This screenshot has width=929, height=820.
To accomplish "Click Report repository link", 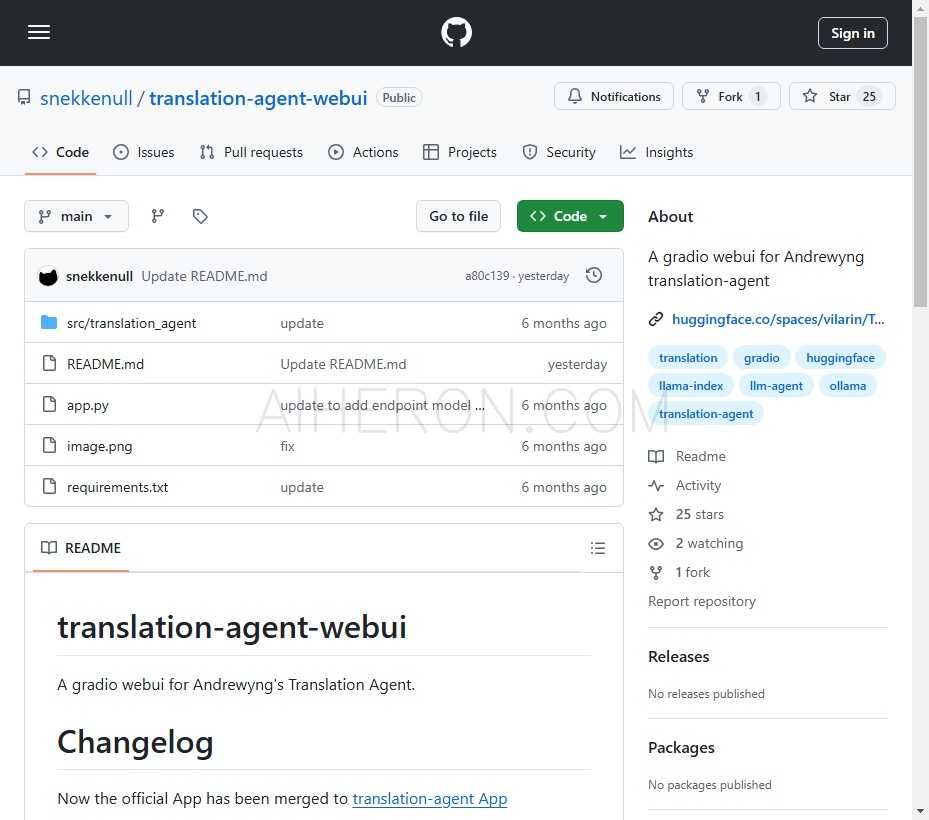I will click(702, 601).
